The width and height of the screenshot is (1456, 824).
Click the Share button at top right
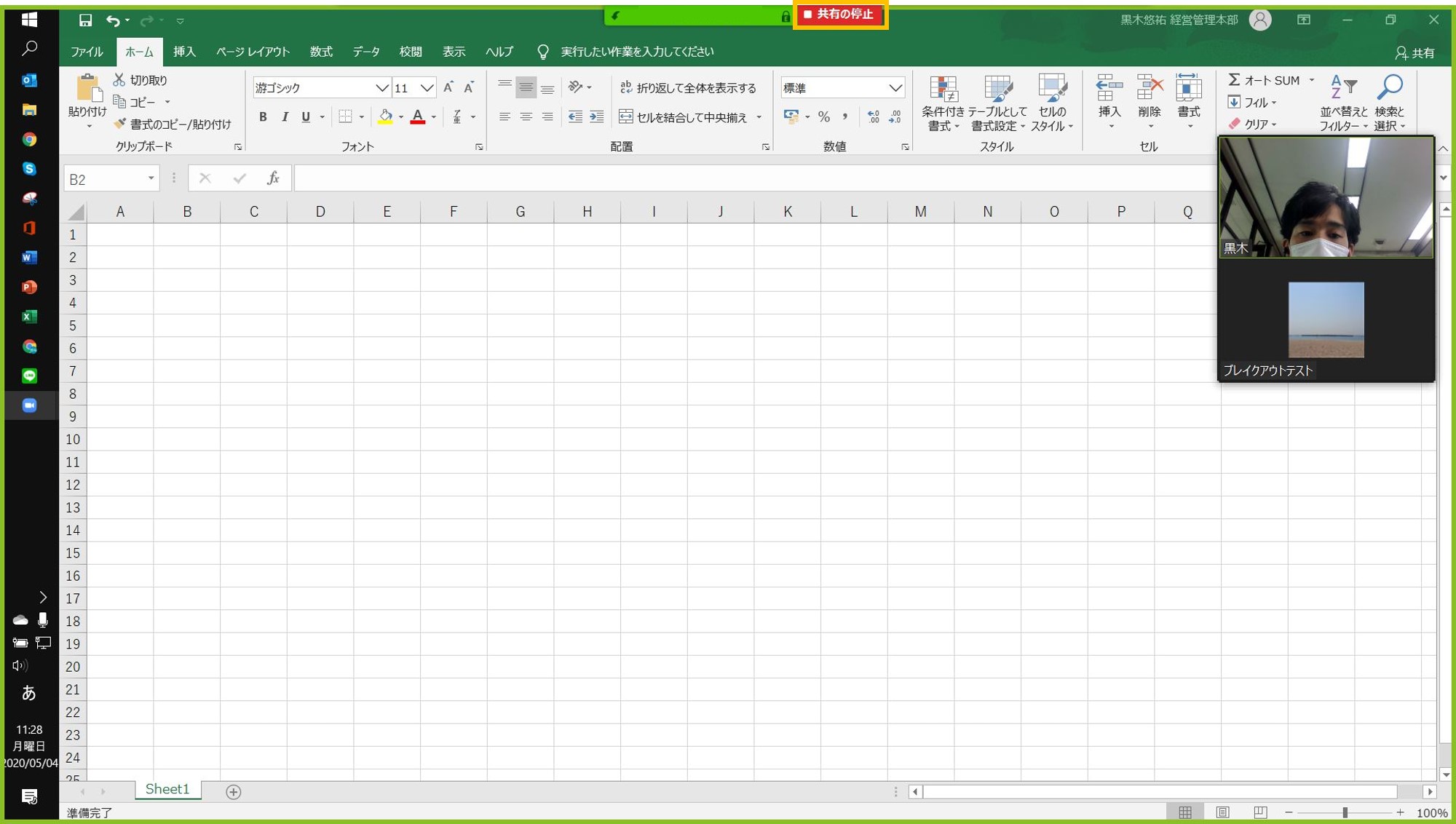click(x=1415, y=52)
